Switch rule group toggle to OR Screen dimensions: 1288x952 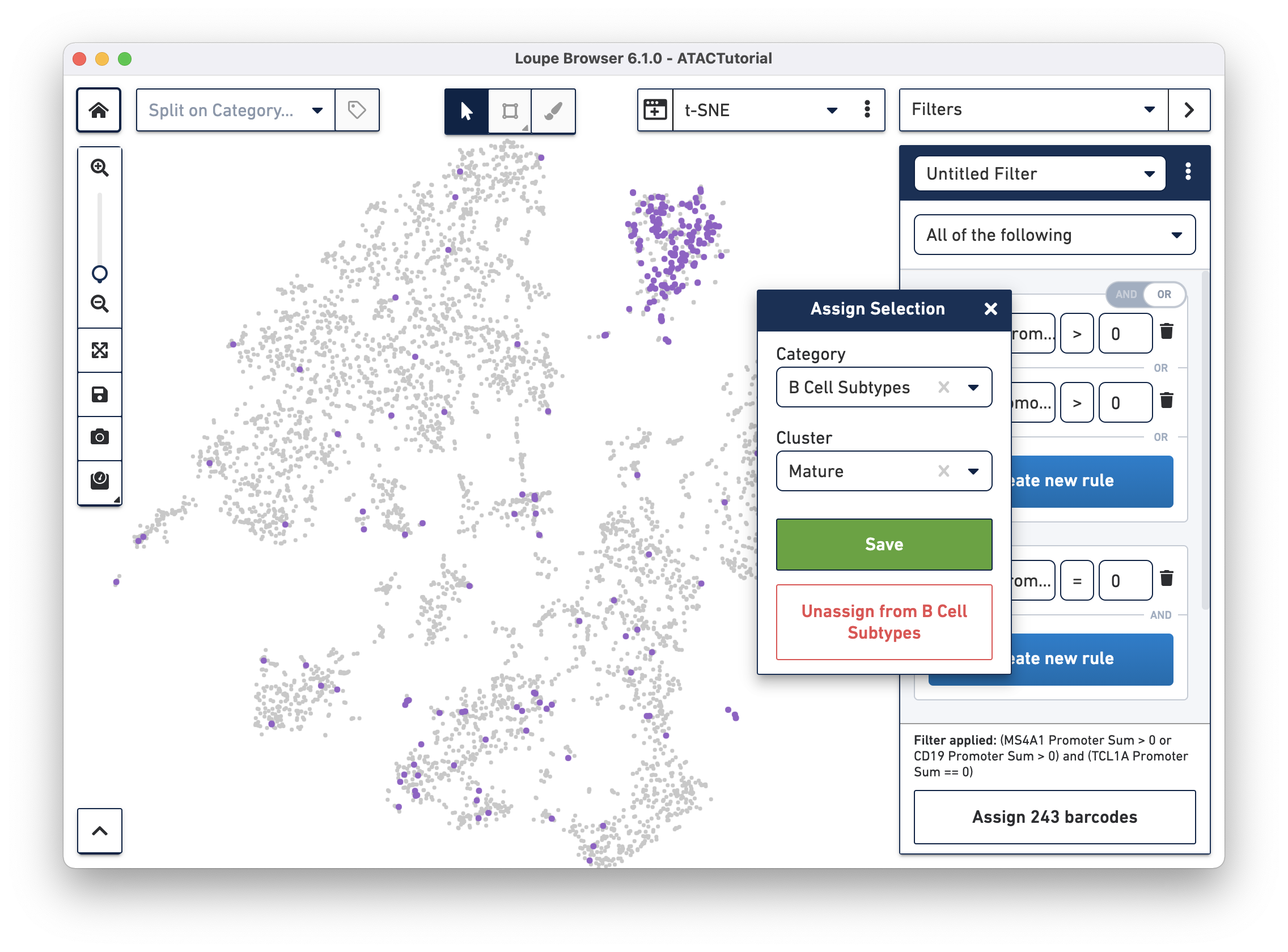point(1164,295)
